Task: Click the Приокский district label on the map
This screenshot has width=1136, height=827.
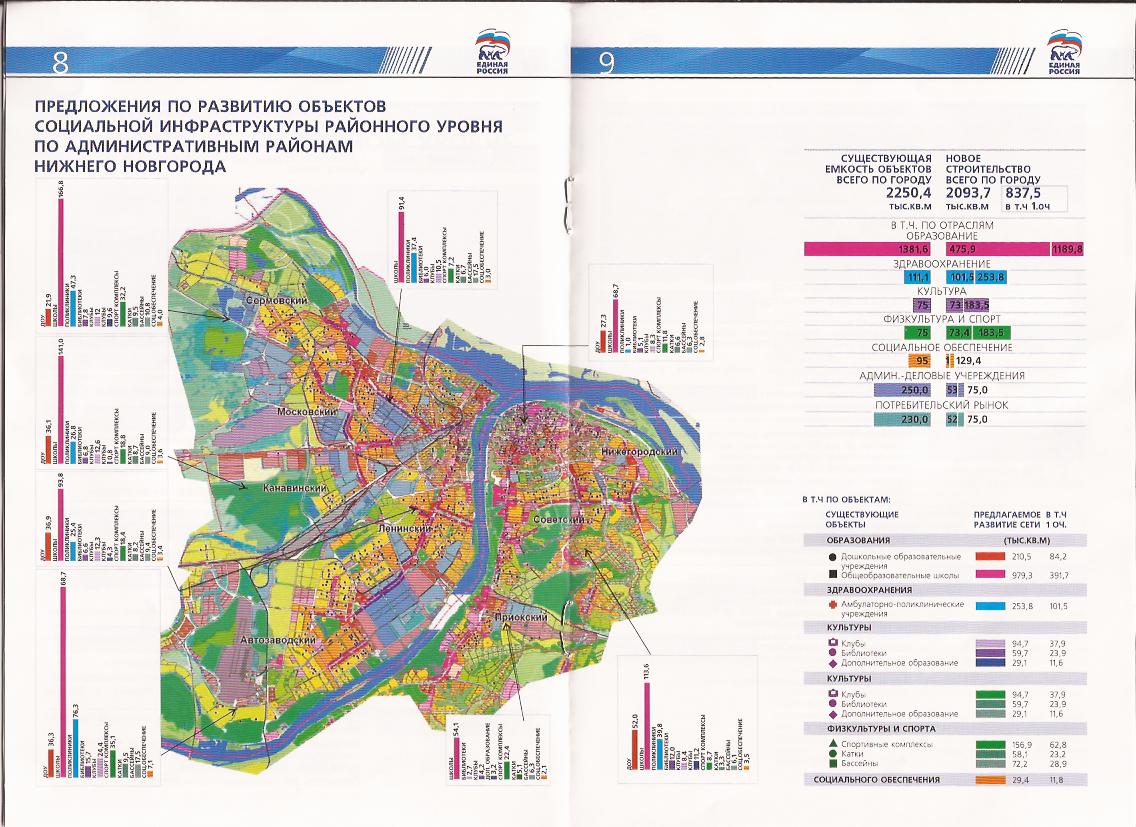Action: [520, 617]
